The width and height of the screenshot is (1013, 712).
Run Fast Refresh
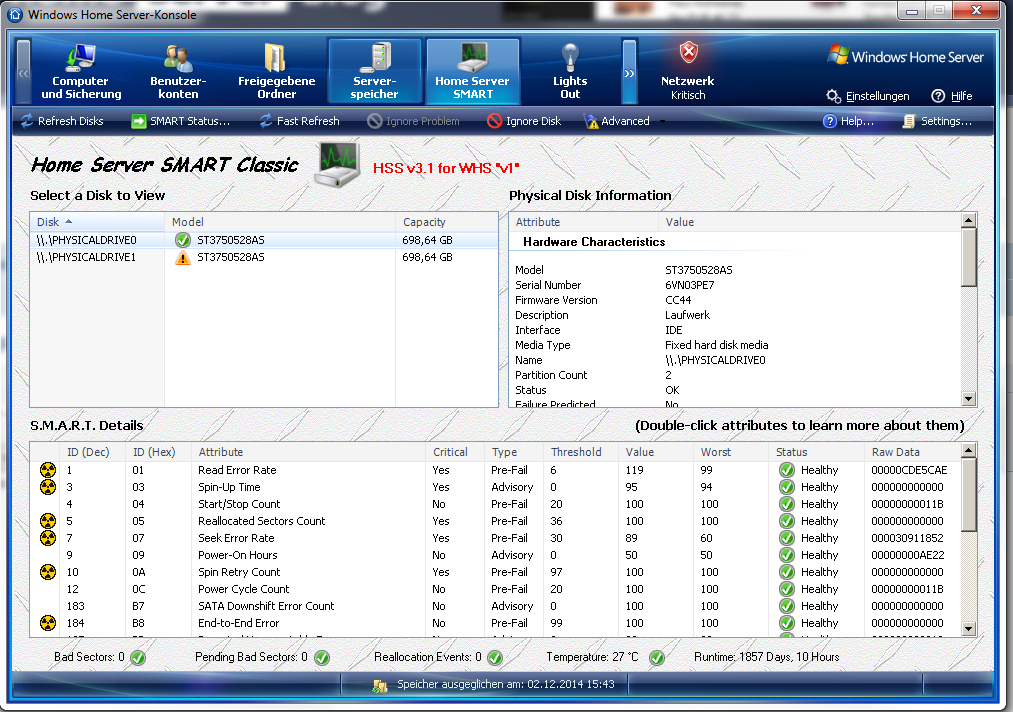(x=300, y=121)
